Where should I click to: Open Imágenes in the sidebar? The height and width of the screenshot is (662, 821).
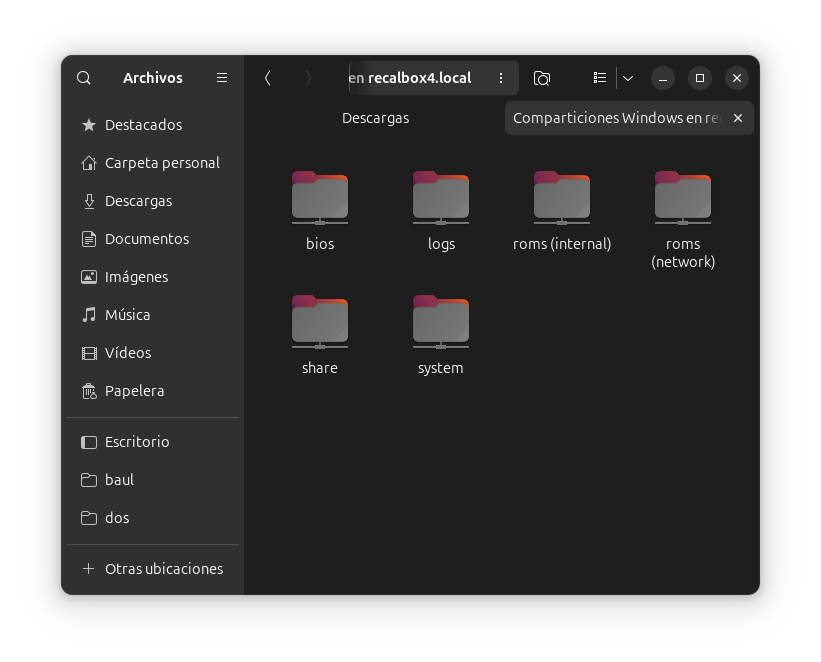coord(153,277)
